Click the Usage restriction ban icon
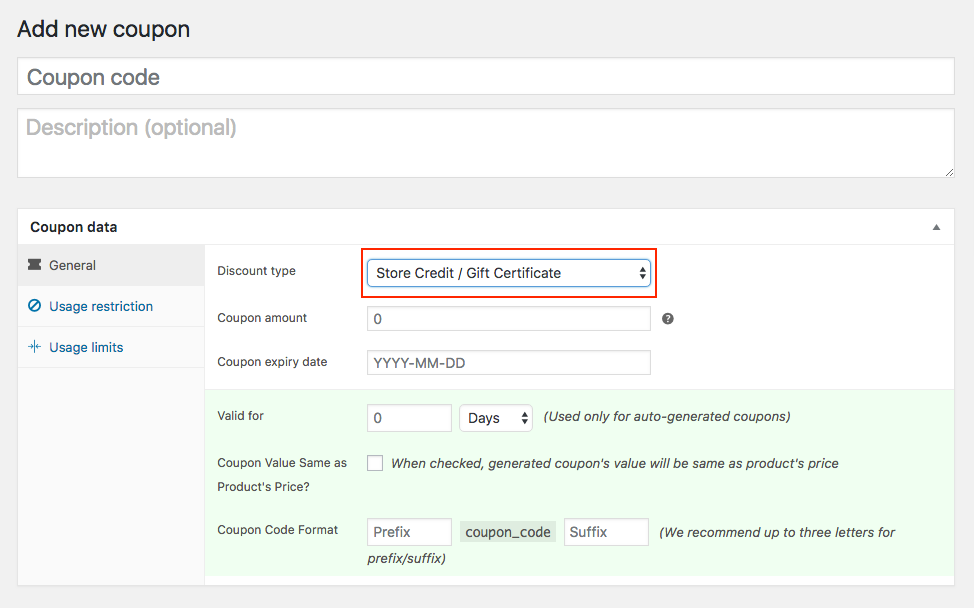974x608 pixels. click(x=35, y=306)
